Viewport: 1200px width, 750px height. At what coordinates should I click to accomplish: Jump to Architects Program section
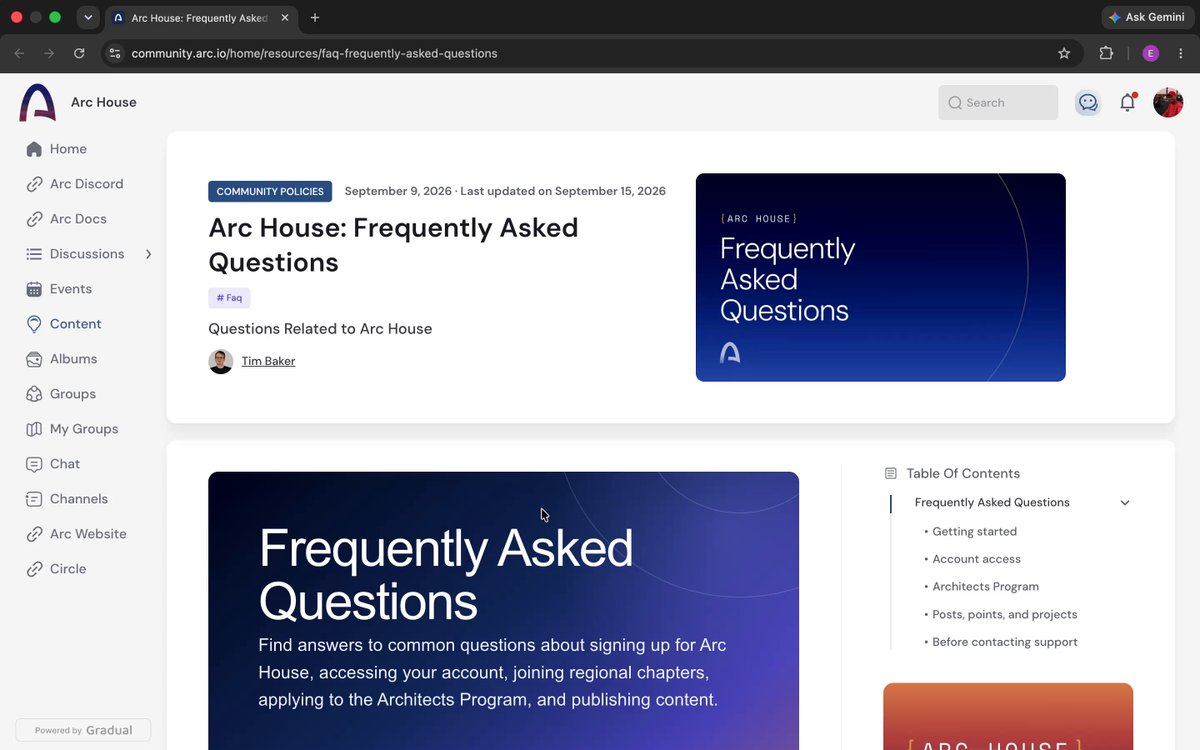tap(985, 587)
